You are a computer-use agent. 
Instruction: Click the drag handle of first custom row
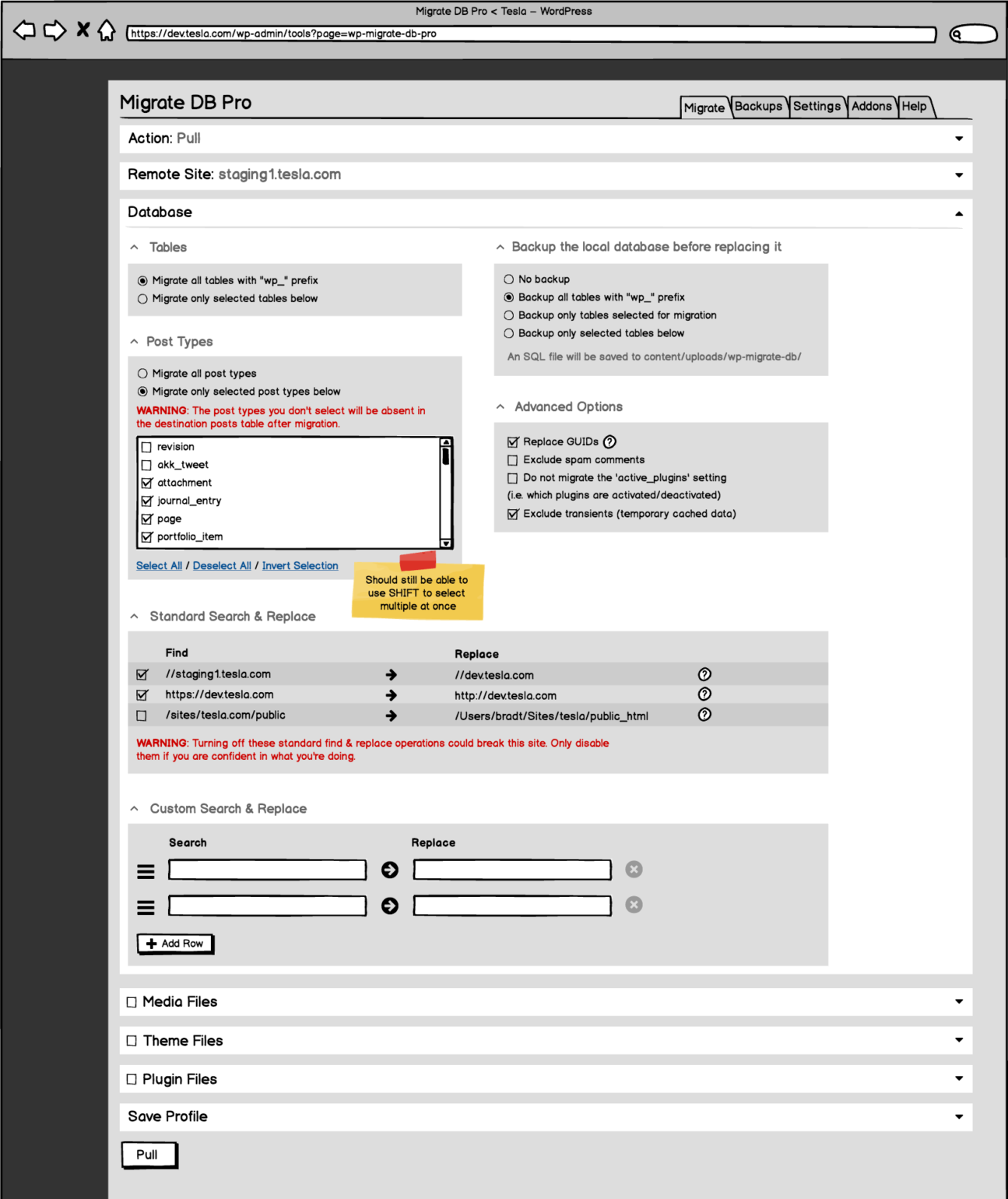(146, 871)
